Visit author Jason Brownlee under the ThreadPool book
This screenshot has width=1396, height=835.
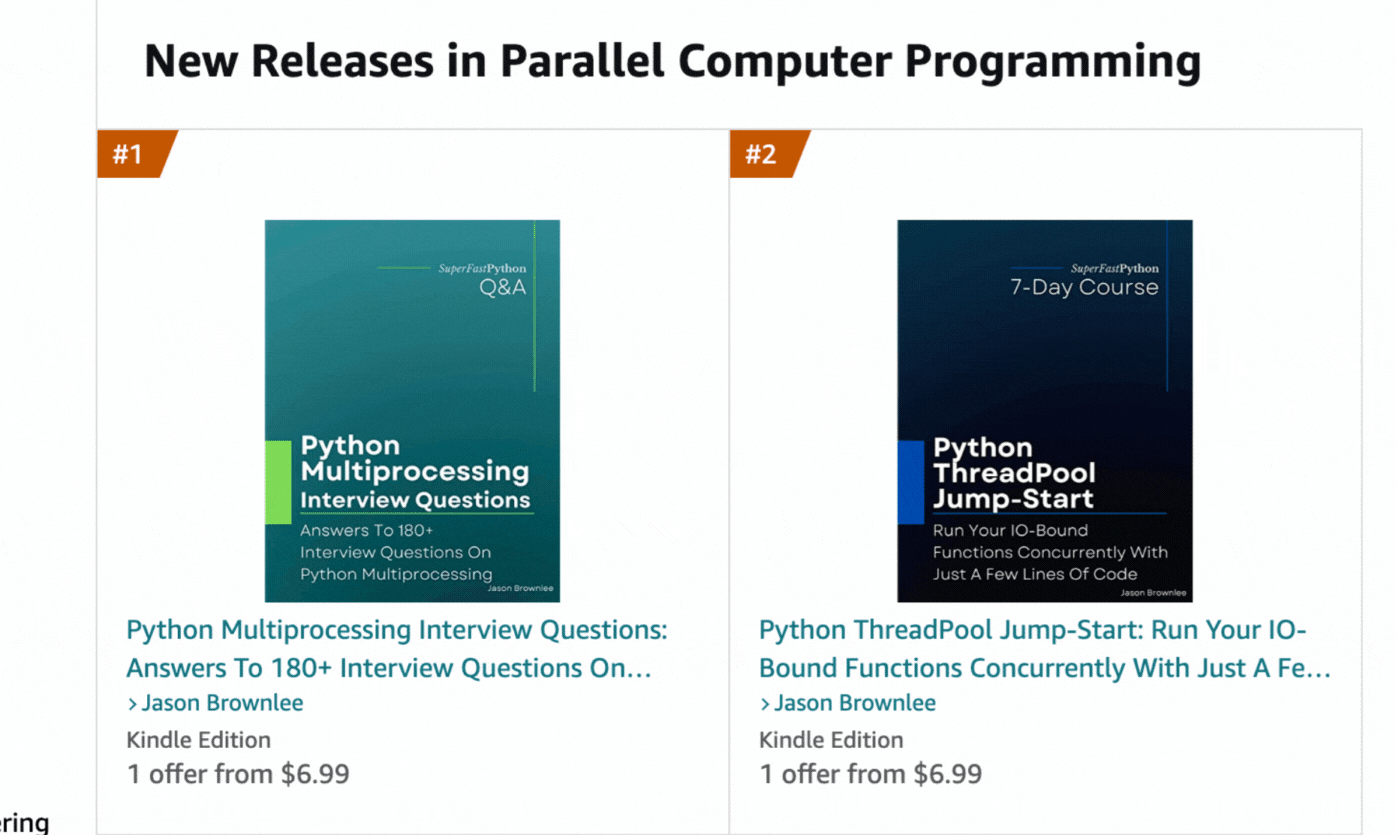[855, 703]
